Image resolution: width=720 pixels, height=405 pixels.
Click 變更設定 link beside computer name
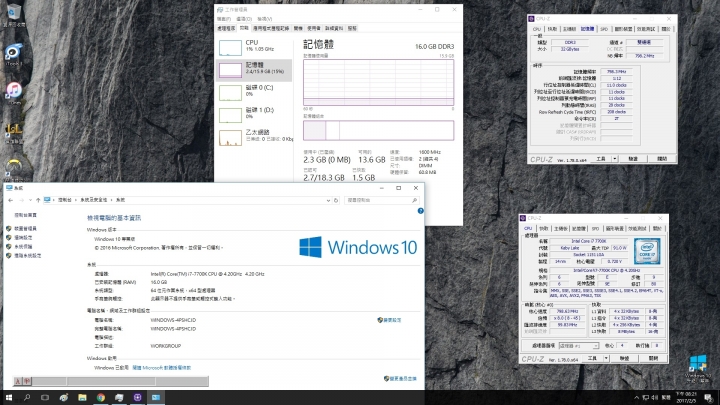coord(392,320)
